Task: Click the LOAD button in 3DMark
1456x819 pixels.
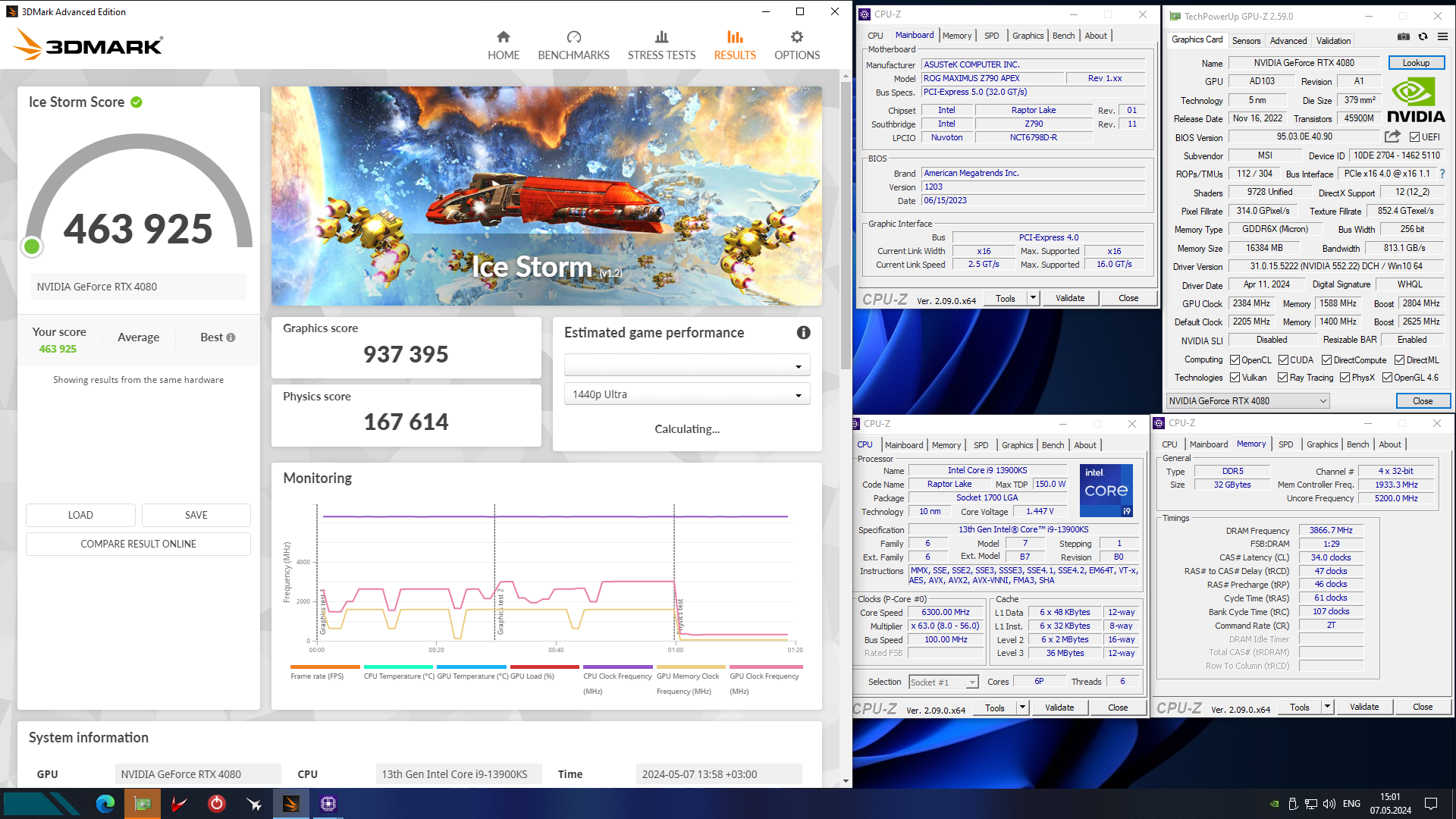Action: (80, 515)
